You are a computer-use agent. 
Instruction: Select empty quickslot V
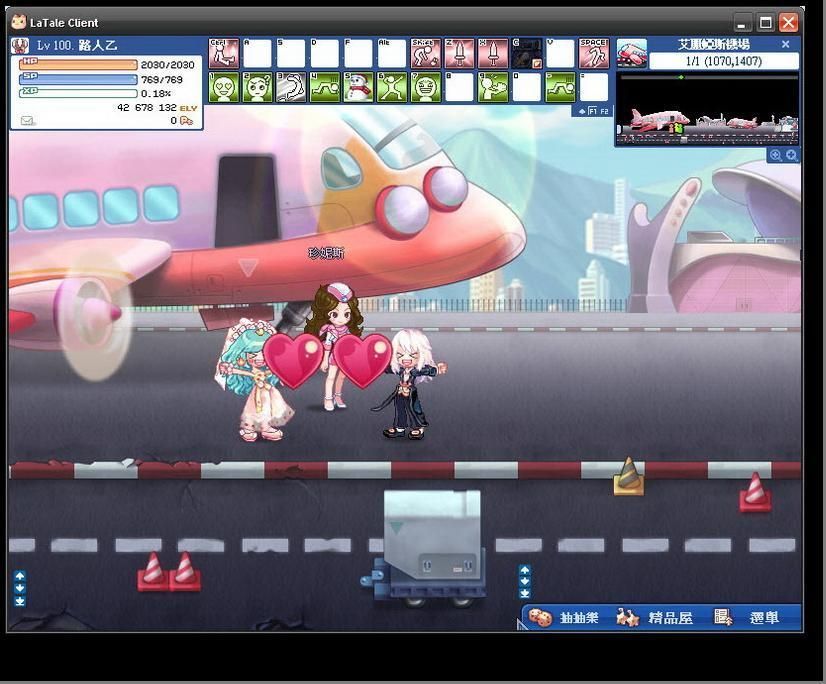coord(560,53)
